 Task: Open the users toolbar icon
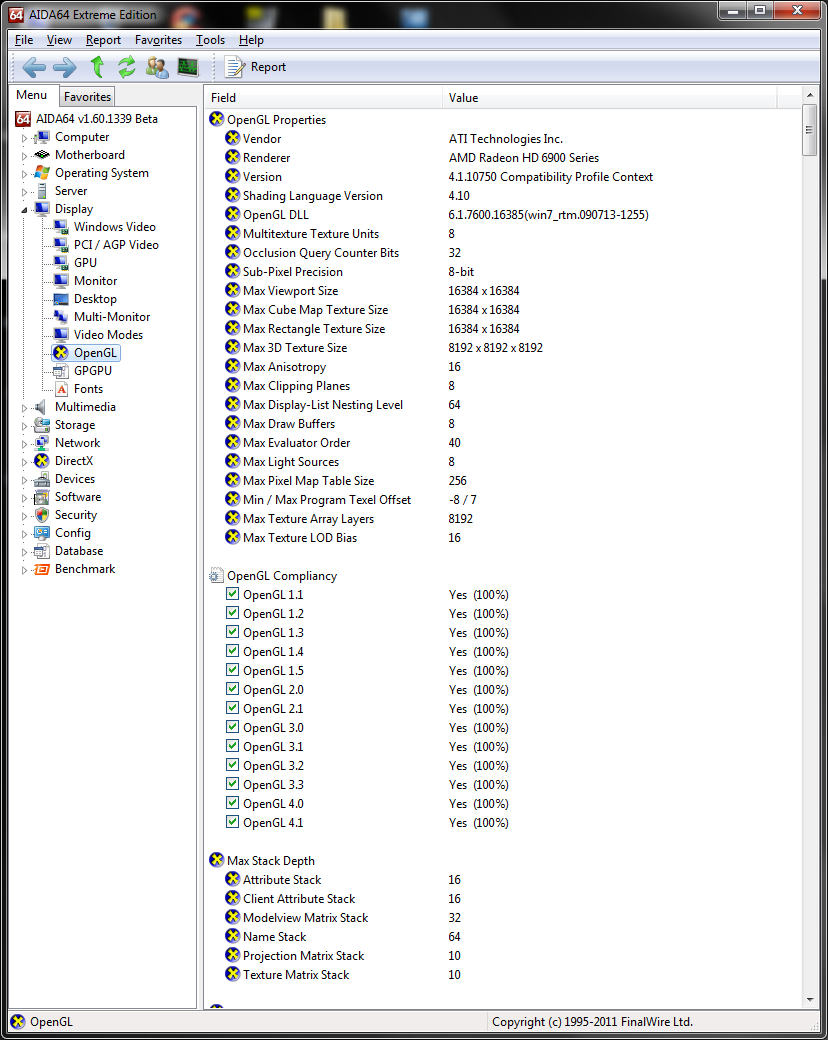(x=157, y=67)
